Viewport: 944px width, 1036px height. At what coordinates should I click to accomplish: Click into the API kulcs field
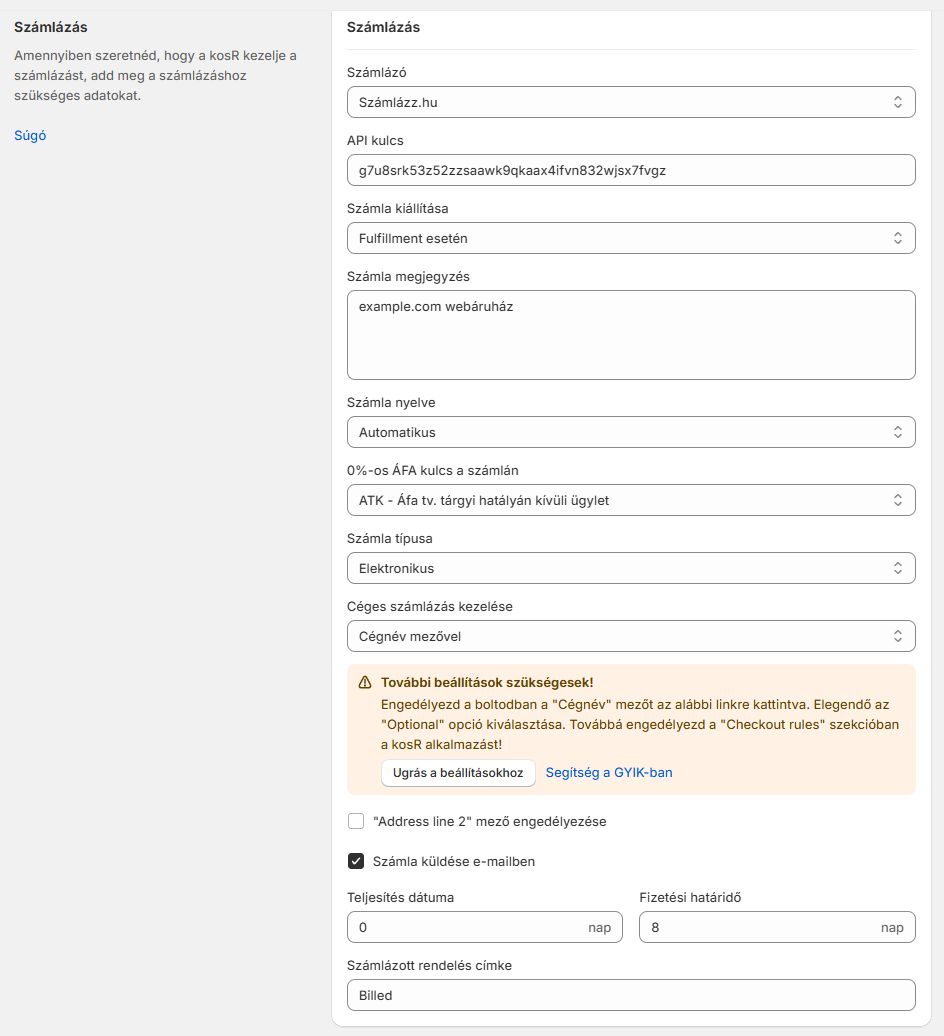point(630,170)
